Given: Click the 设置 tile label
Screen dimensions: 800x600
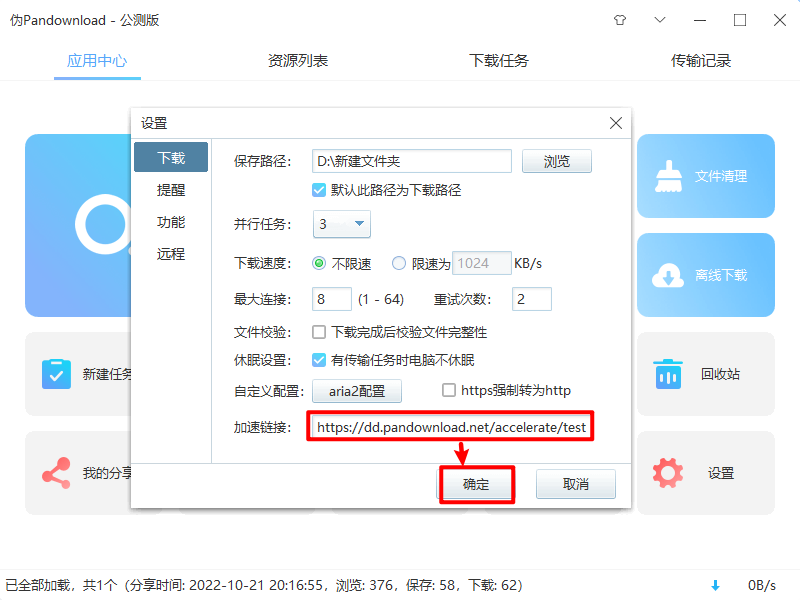Looking at the screenshot, I should click(721, 473).
